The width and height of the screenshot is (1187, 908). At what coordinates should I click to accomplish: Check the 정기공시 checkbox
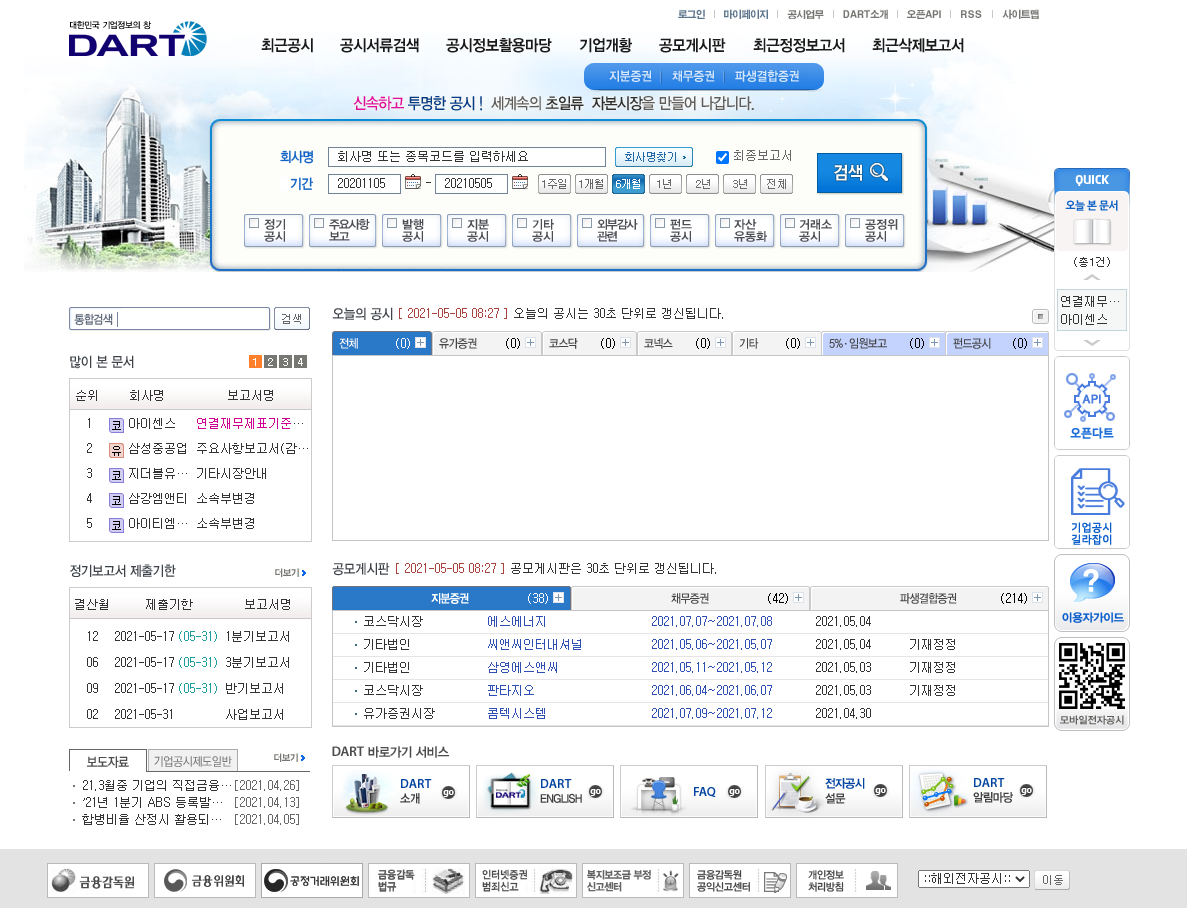point(254,223)
